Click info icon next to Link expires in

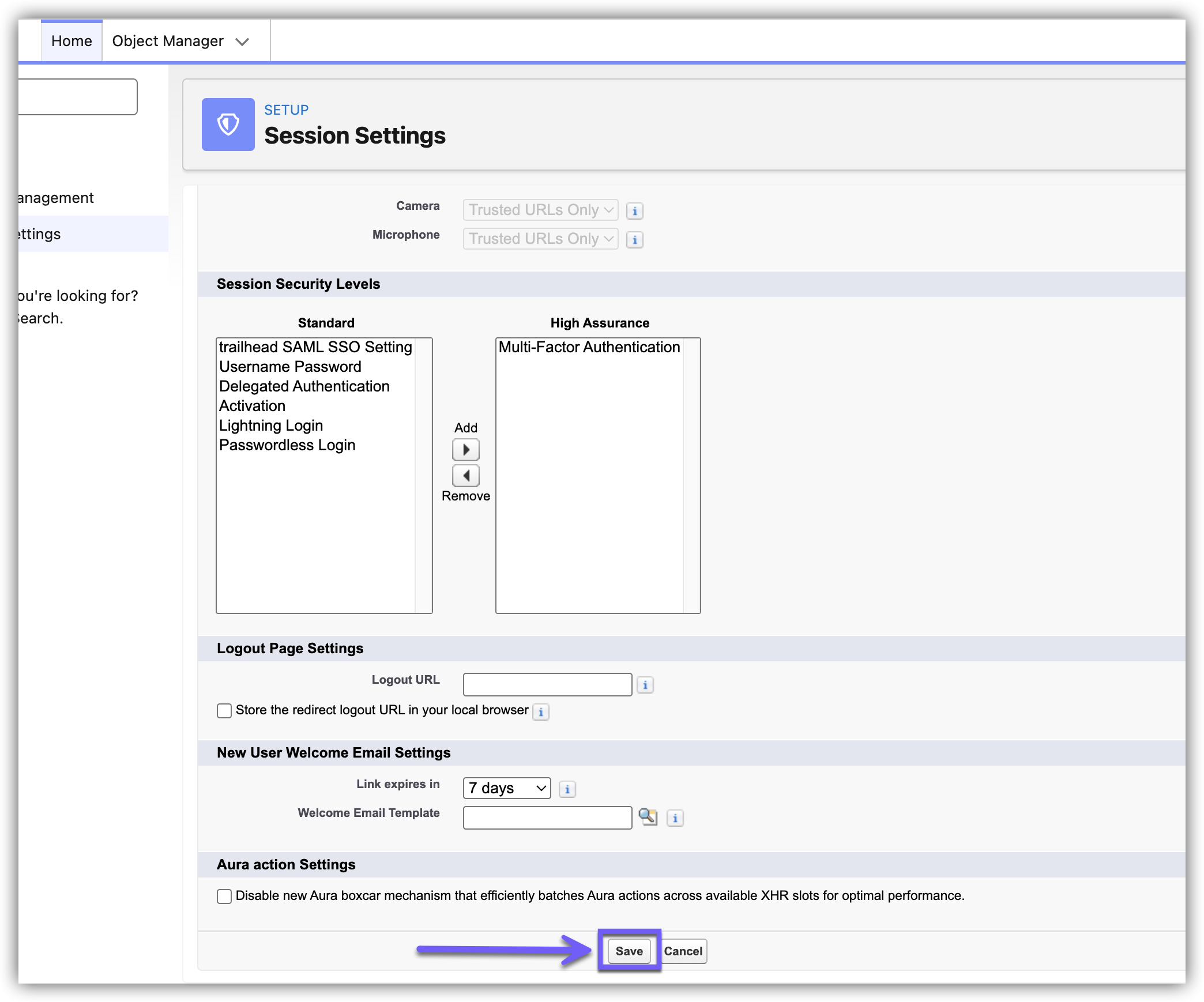click(567, 789)
